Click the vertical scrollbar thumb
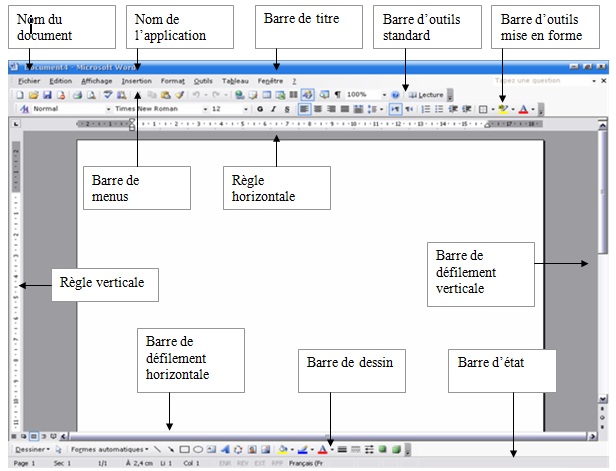The height and width of the screenshot is (471, 616). [x=603, y=192]
